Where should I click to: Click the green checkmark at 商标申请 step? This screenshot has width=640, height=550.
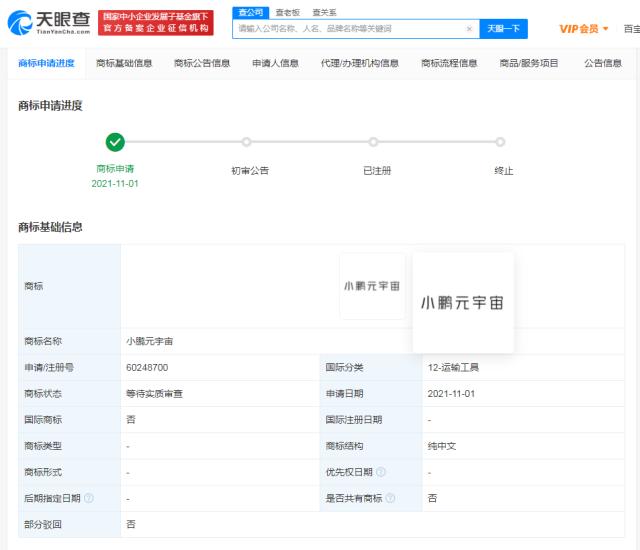116,142
